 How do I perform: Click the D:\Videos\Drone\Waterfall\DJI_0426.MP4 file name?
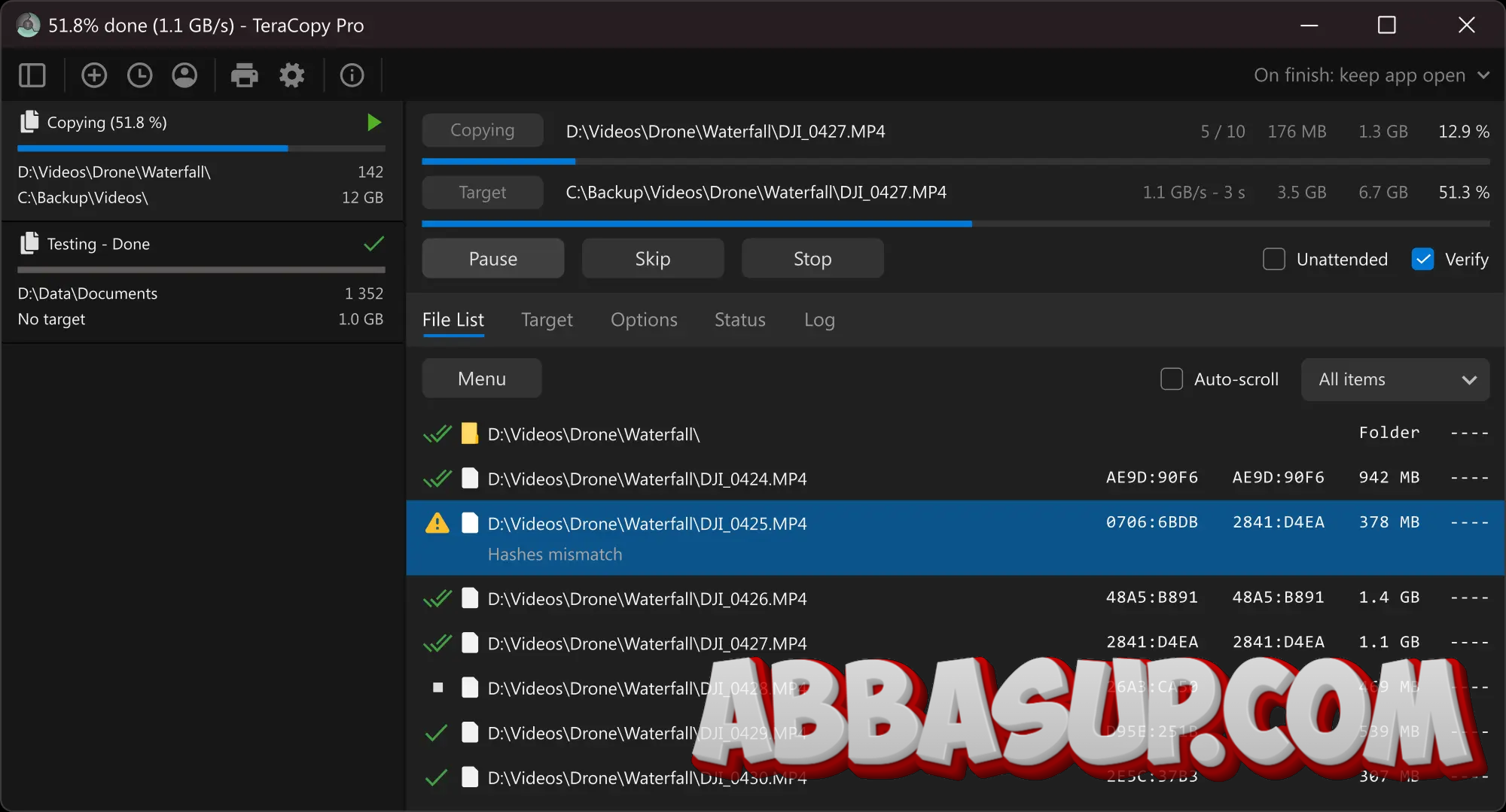pyautogui.click(x=647, y=599)
